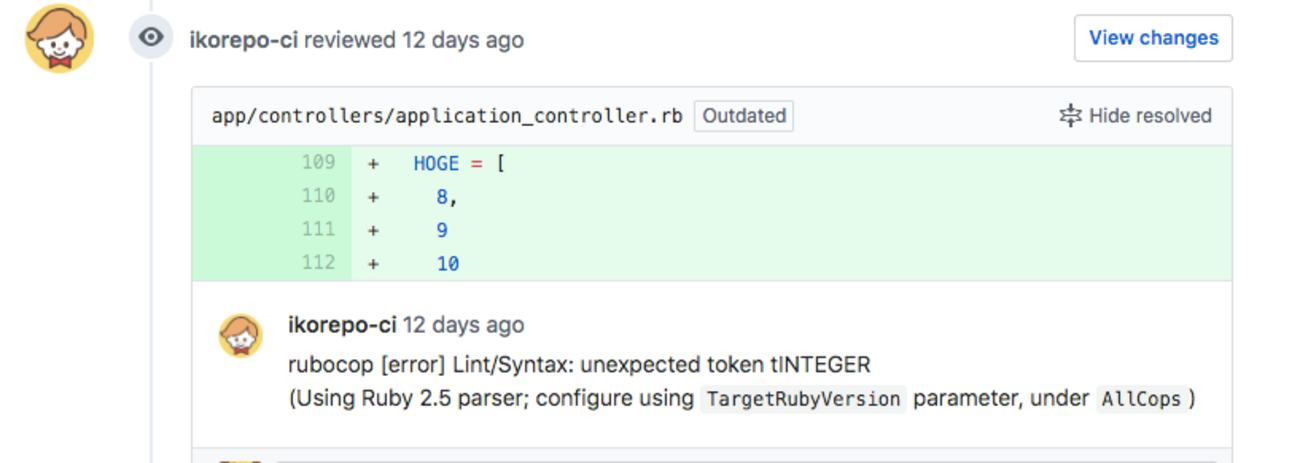Click the reviewed 12 days ago timestamp
The image size is (1300, 463).
coord(463,40)
